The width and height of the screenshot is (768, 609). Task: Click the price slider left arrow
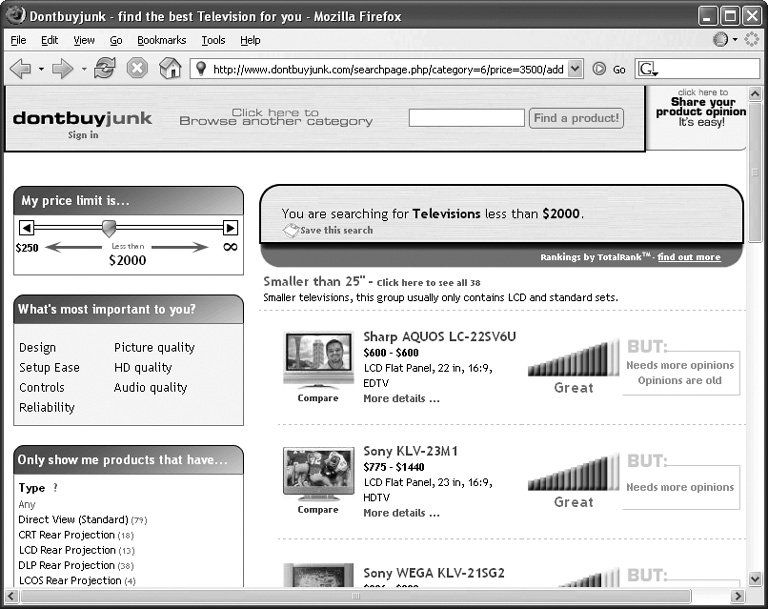(27, 228)
